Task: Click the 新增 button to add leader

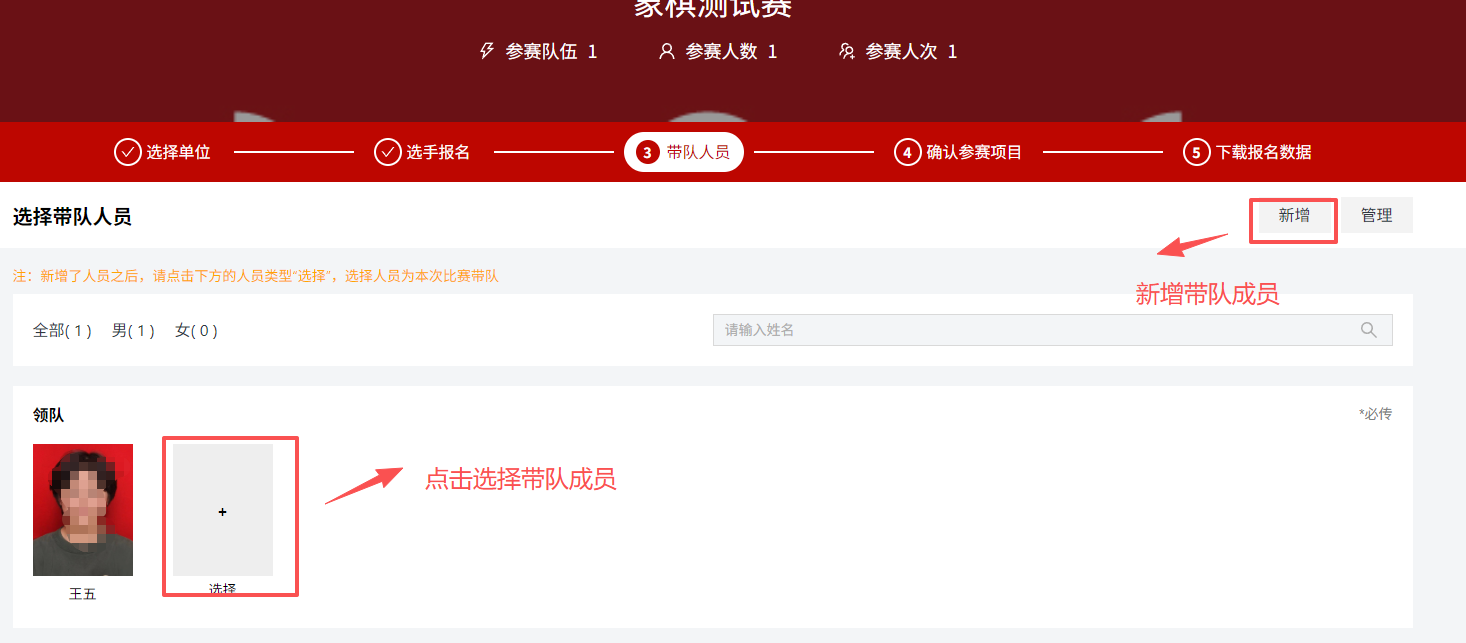Action: [1293, 214]
